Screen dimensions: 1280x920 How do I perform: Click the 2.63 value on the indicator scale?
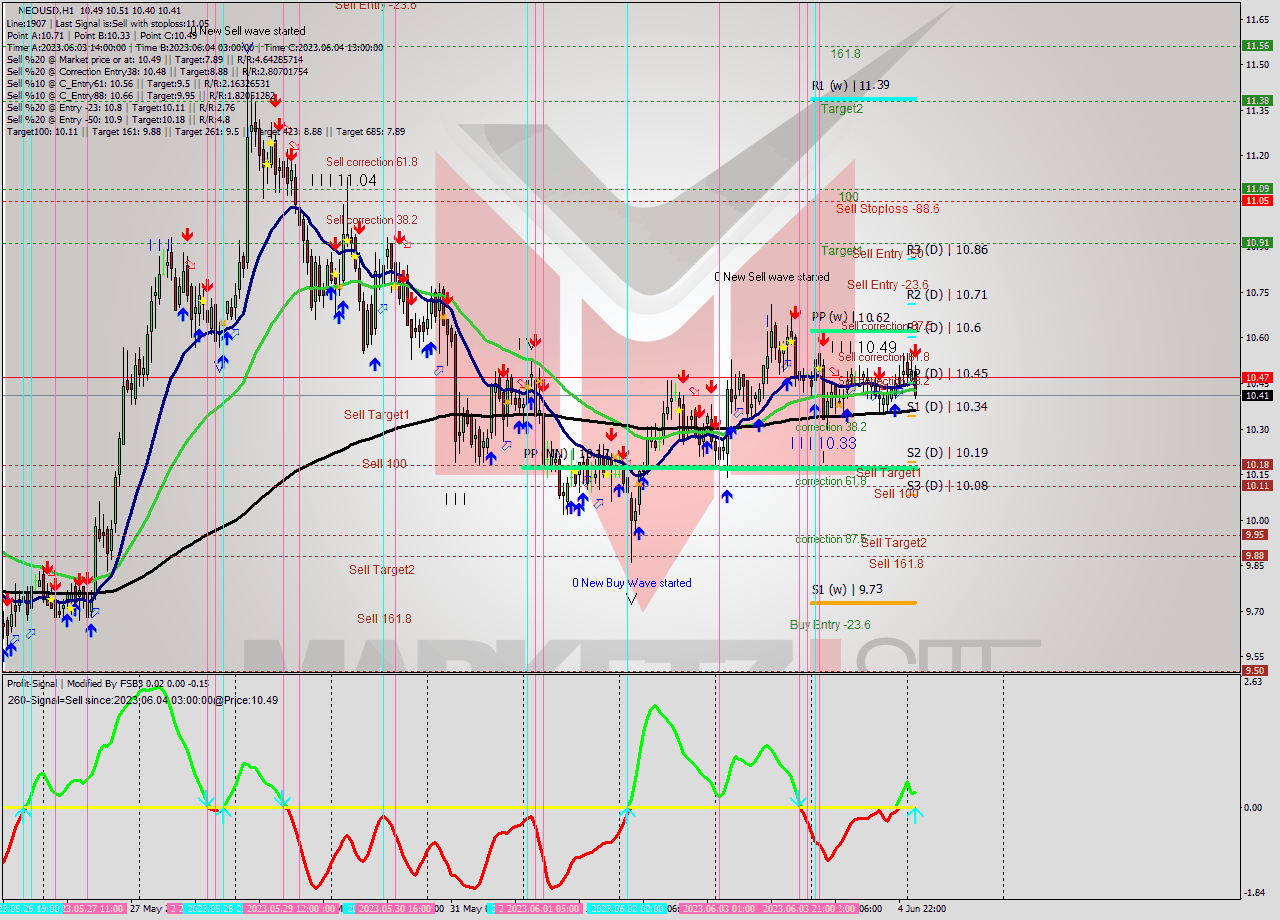coord(1252,682)
